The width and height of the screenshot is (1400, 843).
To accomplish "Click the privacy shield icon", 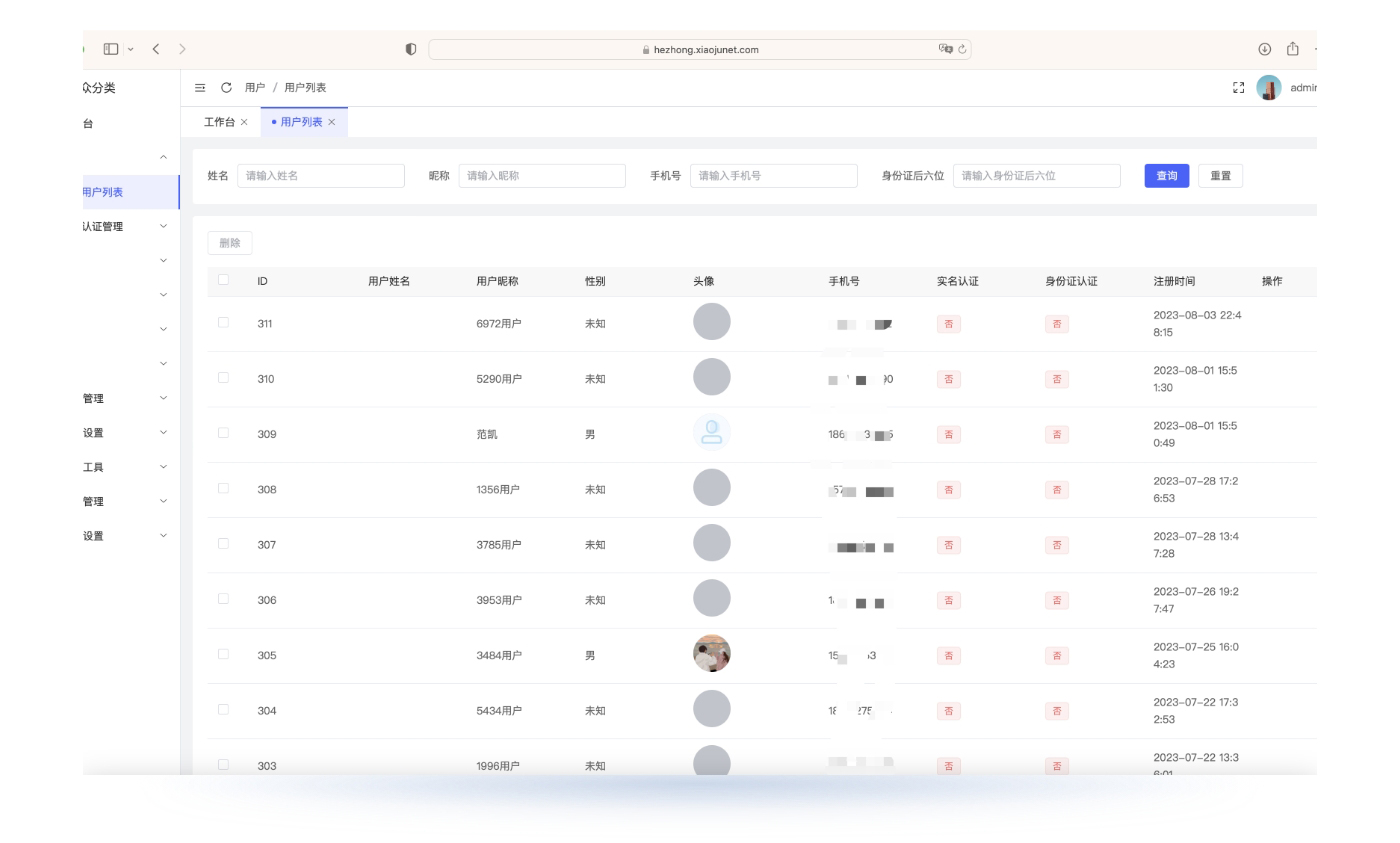I will (x=411, y=49).
